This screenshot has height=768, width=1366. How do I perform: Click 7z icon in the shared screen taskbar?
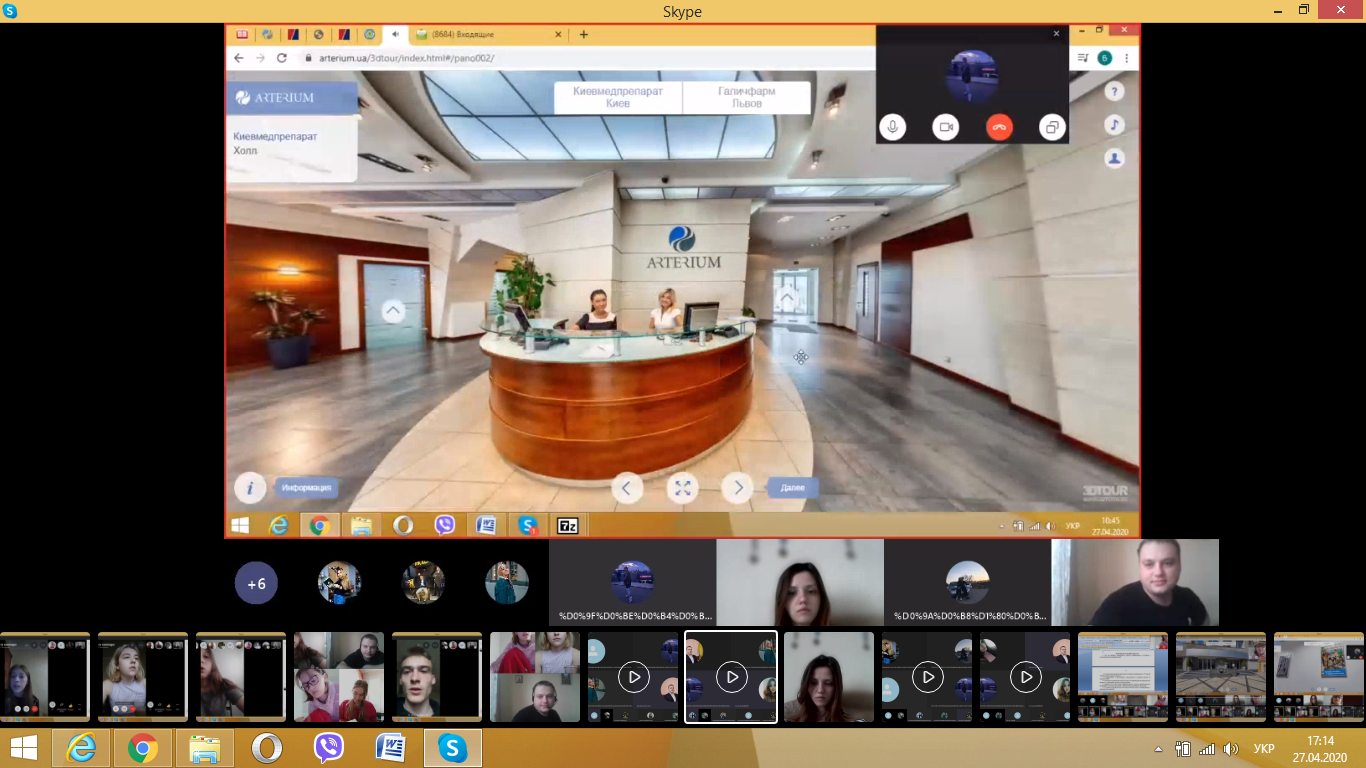pos(568,525)
